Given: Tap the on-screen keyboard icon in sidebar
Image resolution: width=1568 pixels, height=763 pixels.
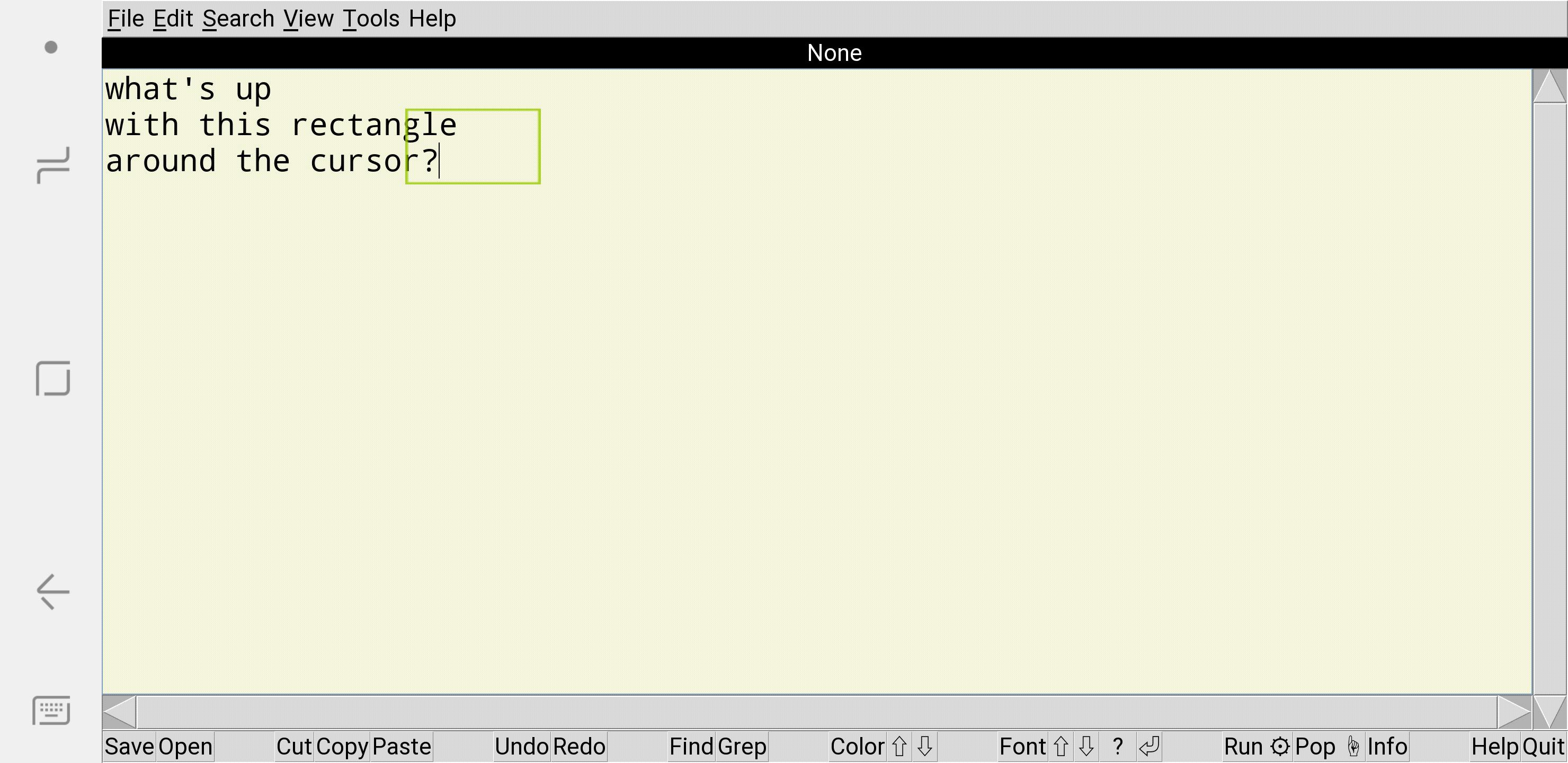Looking at the screenshot, I should pyautogui.click(x=52, y=711).
